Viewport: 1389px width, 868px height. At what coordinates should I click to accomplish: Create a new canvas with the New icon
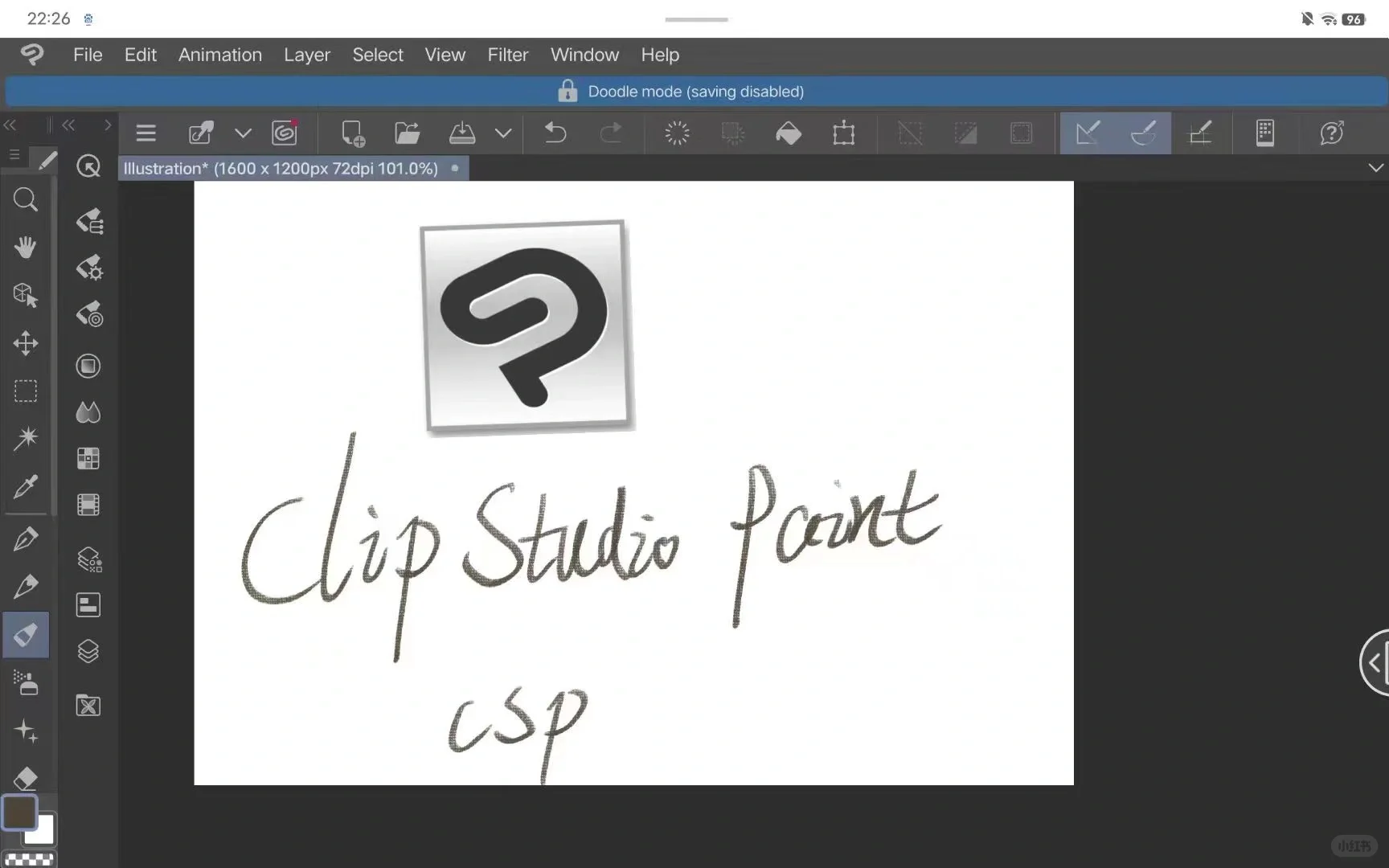coord(352,133)
